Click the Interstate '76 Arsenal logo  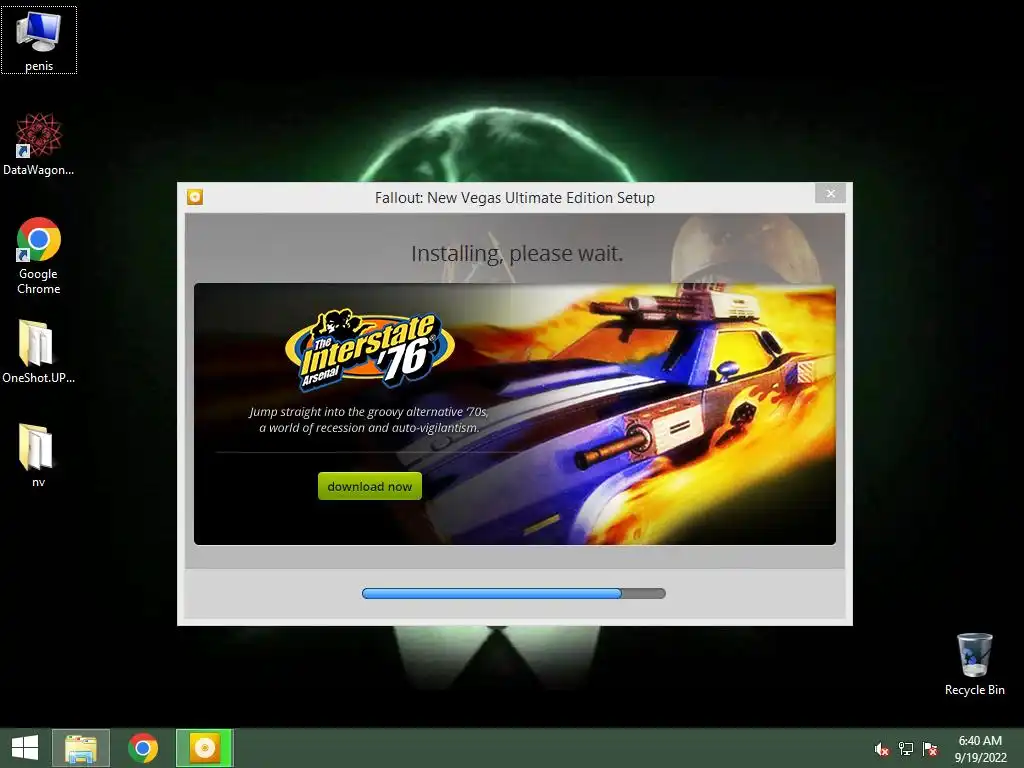pyautogui.click(x=369, y=350)
